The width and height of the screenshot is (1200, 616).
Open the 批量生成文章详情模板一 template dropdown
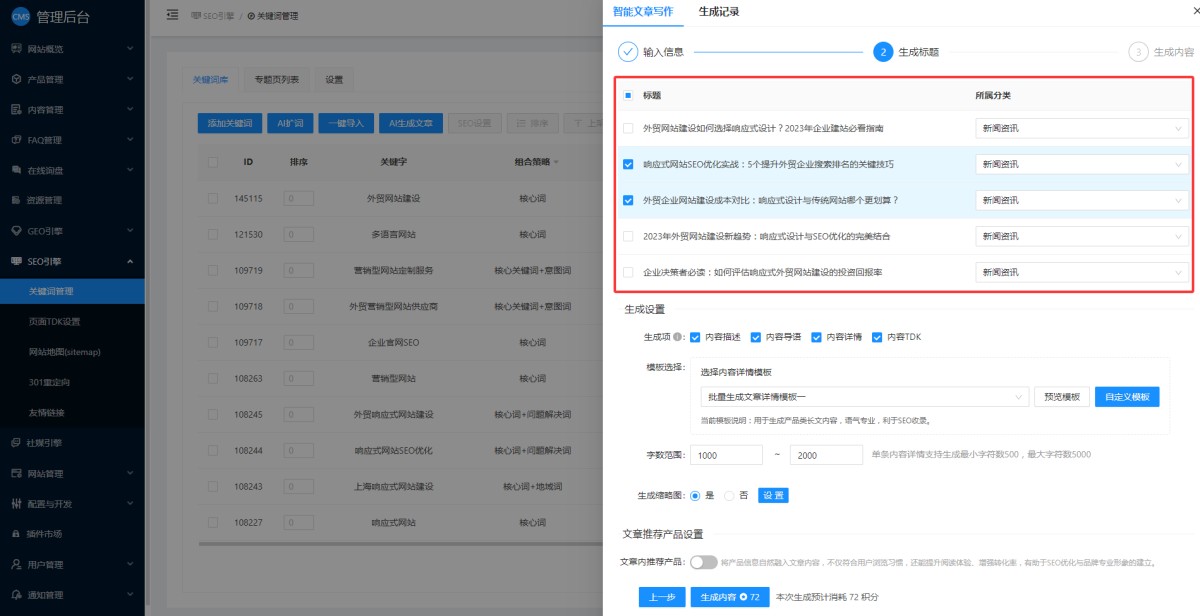coord(864,397)
